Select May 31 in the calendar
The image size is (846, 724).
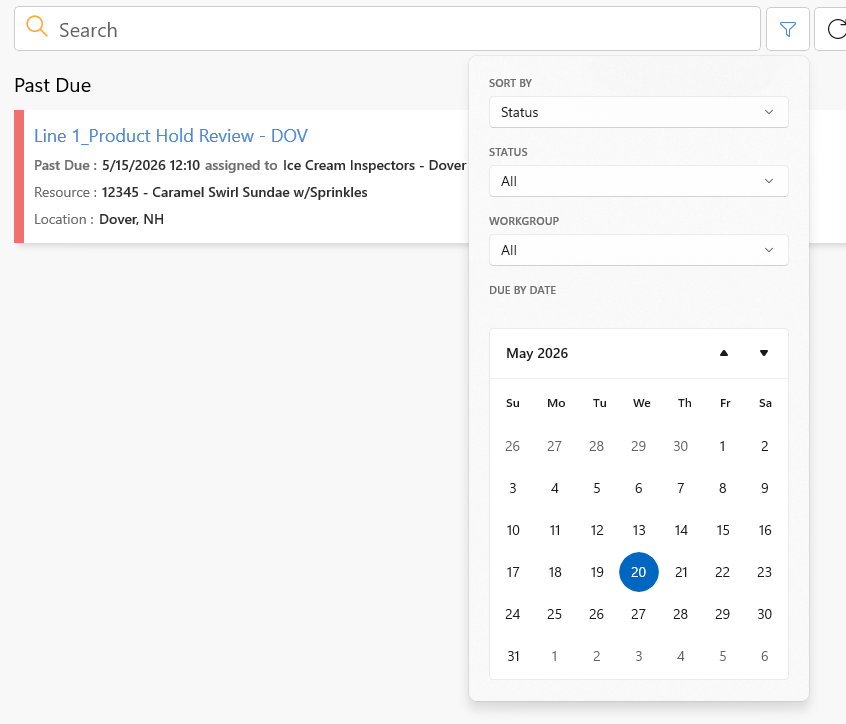point(513,656)
